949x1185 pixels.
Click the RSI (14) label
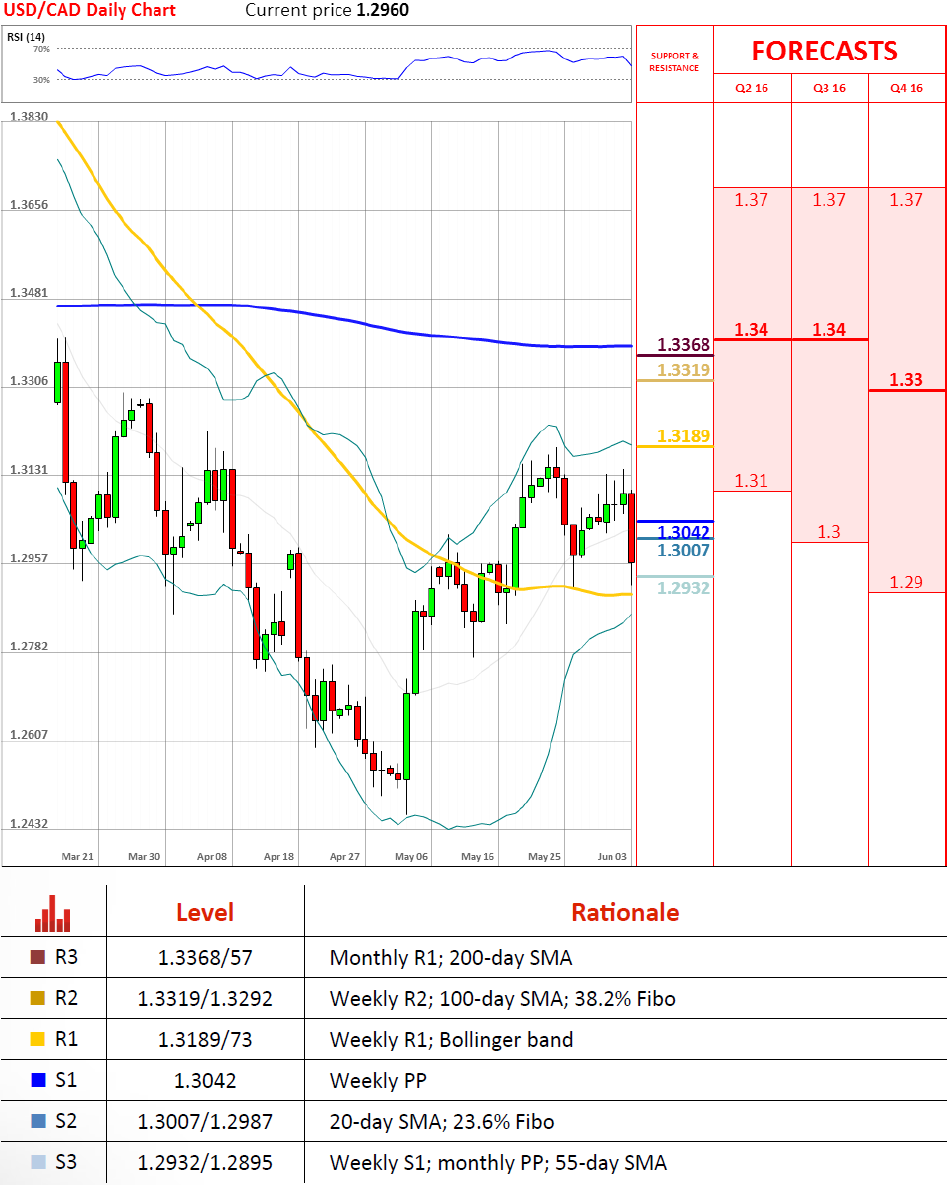tap(26, 37)
